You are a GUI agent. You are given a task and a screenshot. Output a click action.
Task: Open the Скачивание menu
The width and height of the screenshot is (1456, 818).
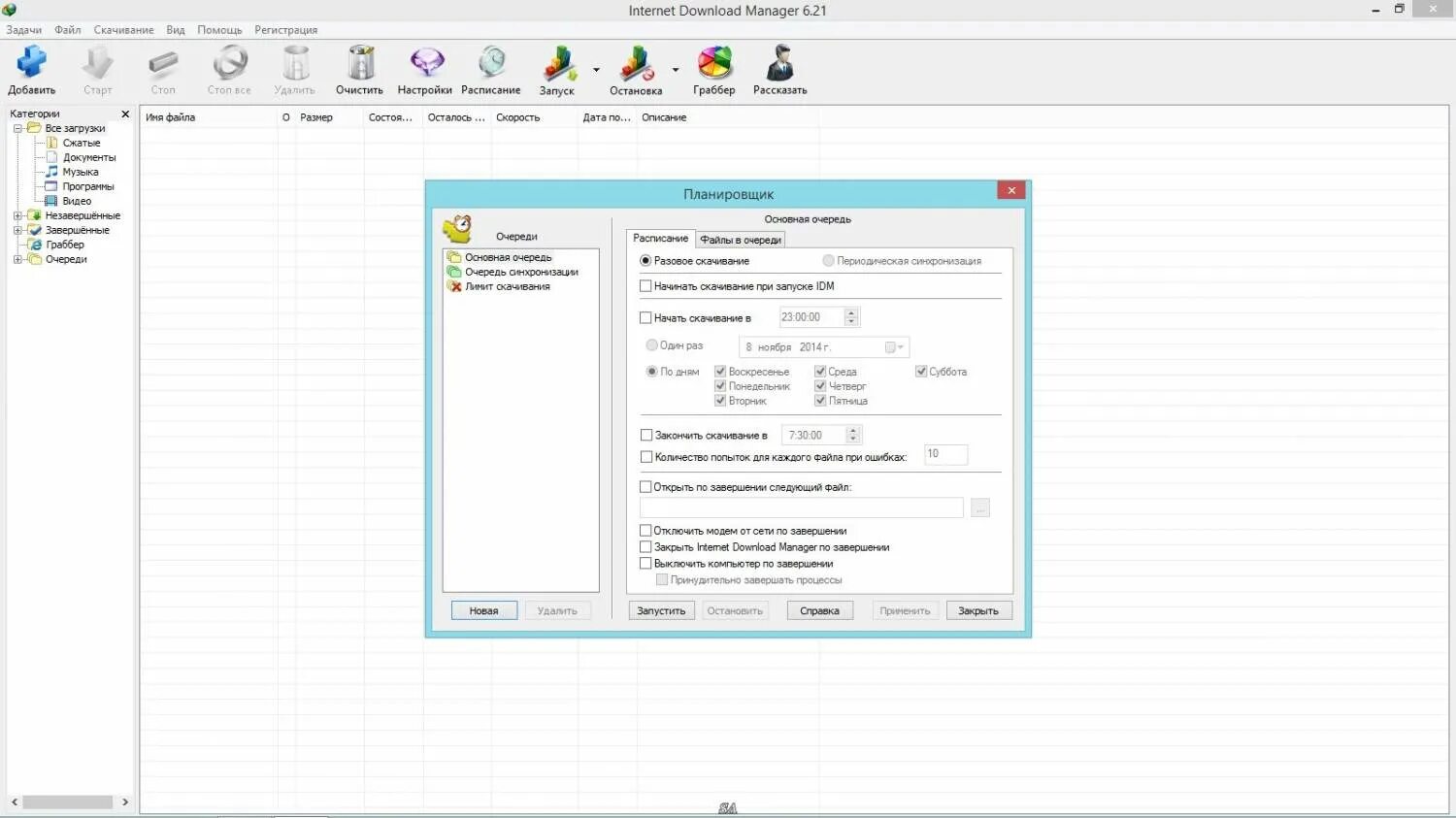click(x=122, y=29)
